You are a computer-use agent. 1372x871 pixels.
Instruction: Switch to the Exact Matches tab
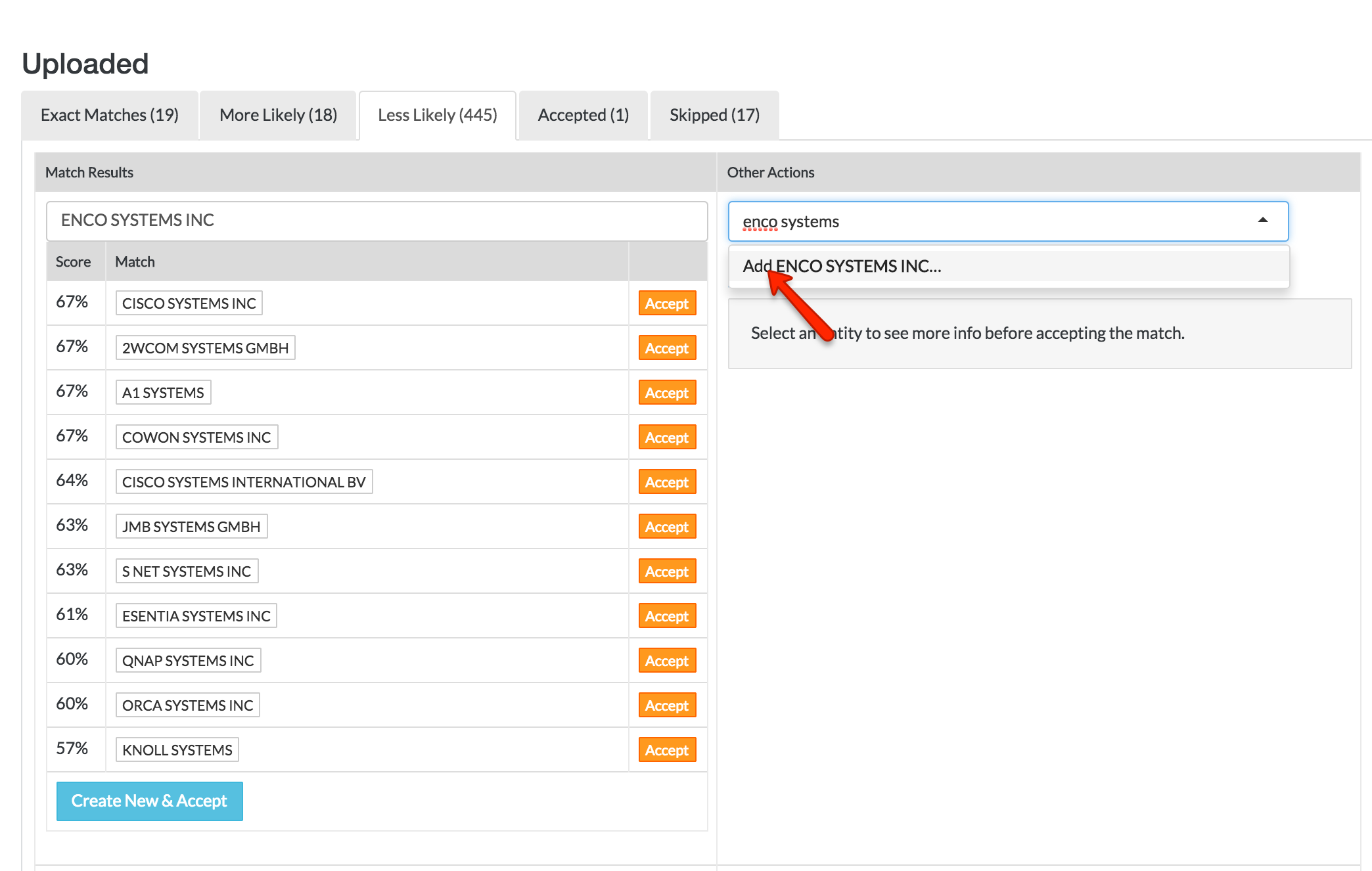point(110,115)
